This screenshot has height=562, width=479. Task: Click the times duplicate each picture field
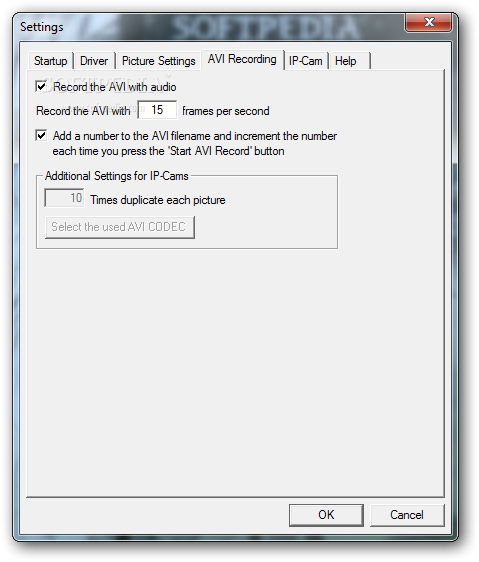[x=65, y=198]
